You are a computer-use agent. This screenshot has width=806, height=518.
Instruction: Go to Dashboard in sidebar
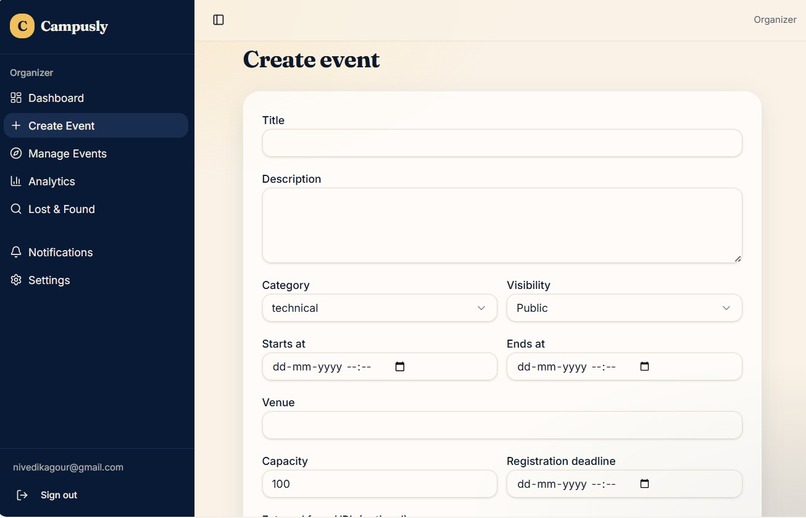(x=96, y=98)
